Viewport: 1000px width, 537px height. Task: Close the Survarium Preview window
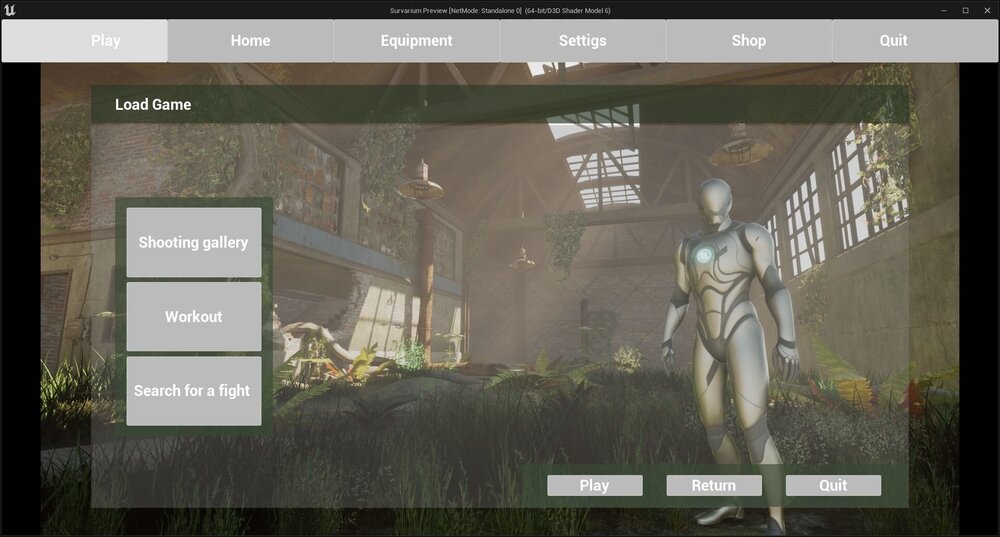click(987, 10)
